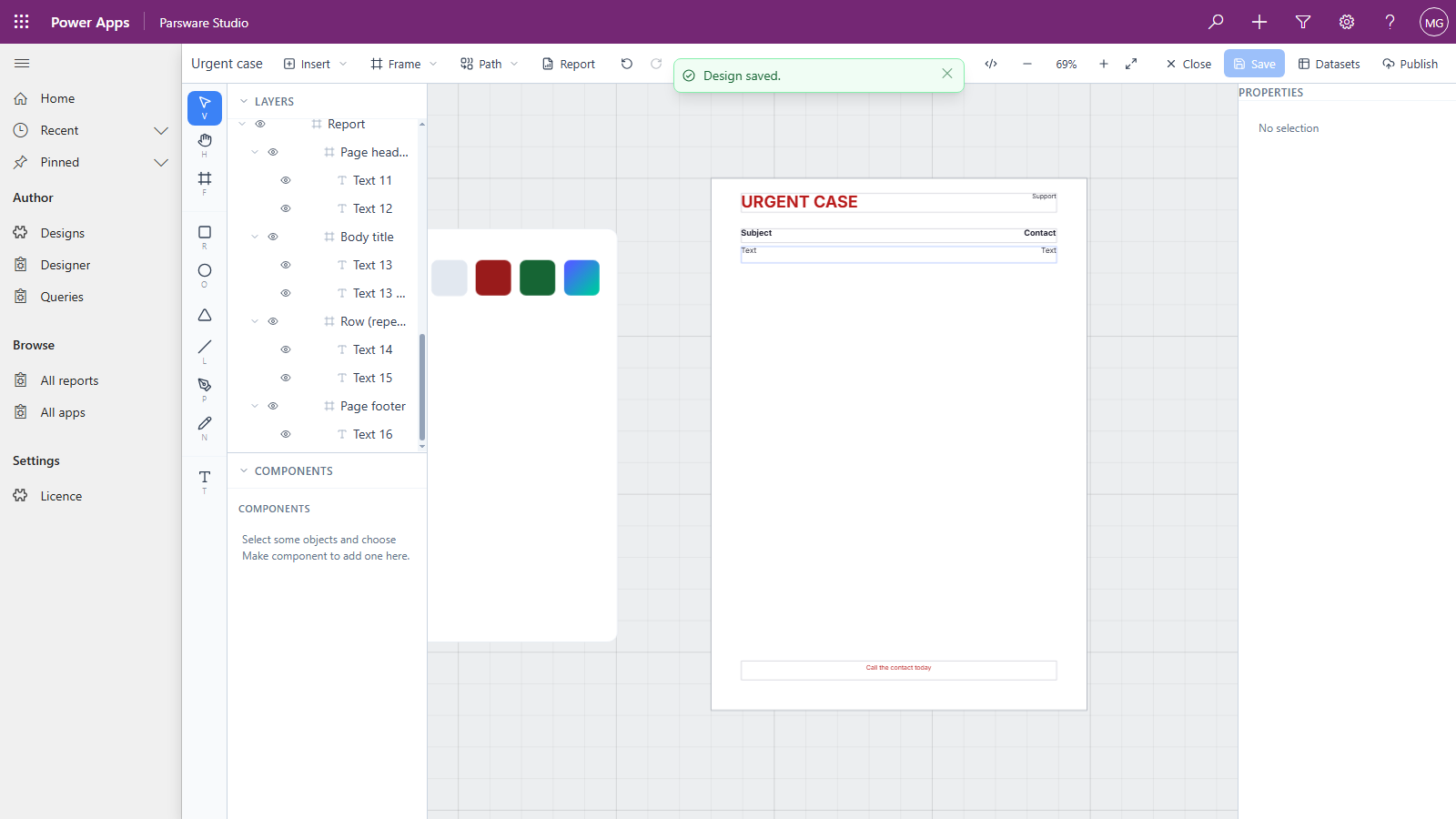1456x819 pixels.
Task: Expand the Pinned navigation section
Action: tap(161, 162)
